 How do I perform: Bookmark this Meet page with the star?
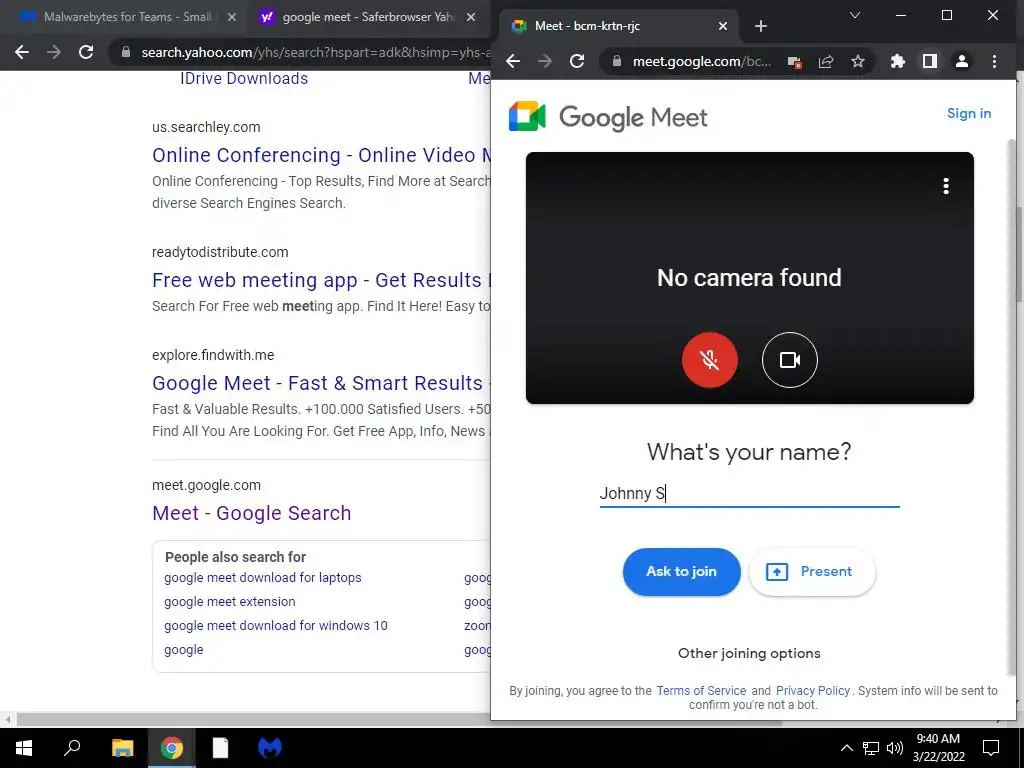[857, 61]
